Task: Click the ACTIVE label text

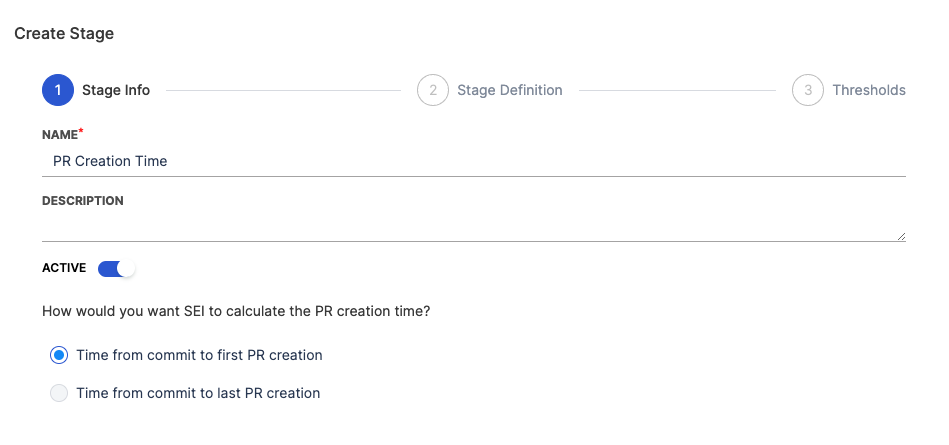Action: coord(64,268)
